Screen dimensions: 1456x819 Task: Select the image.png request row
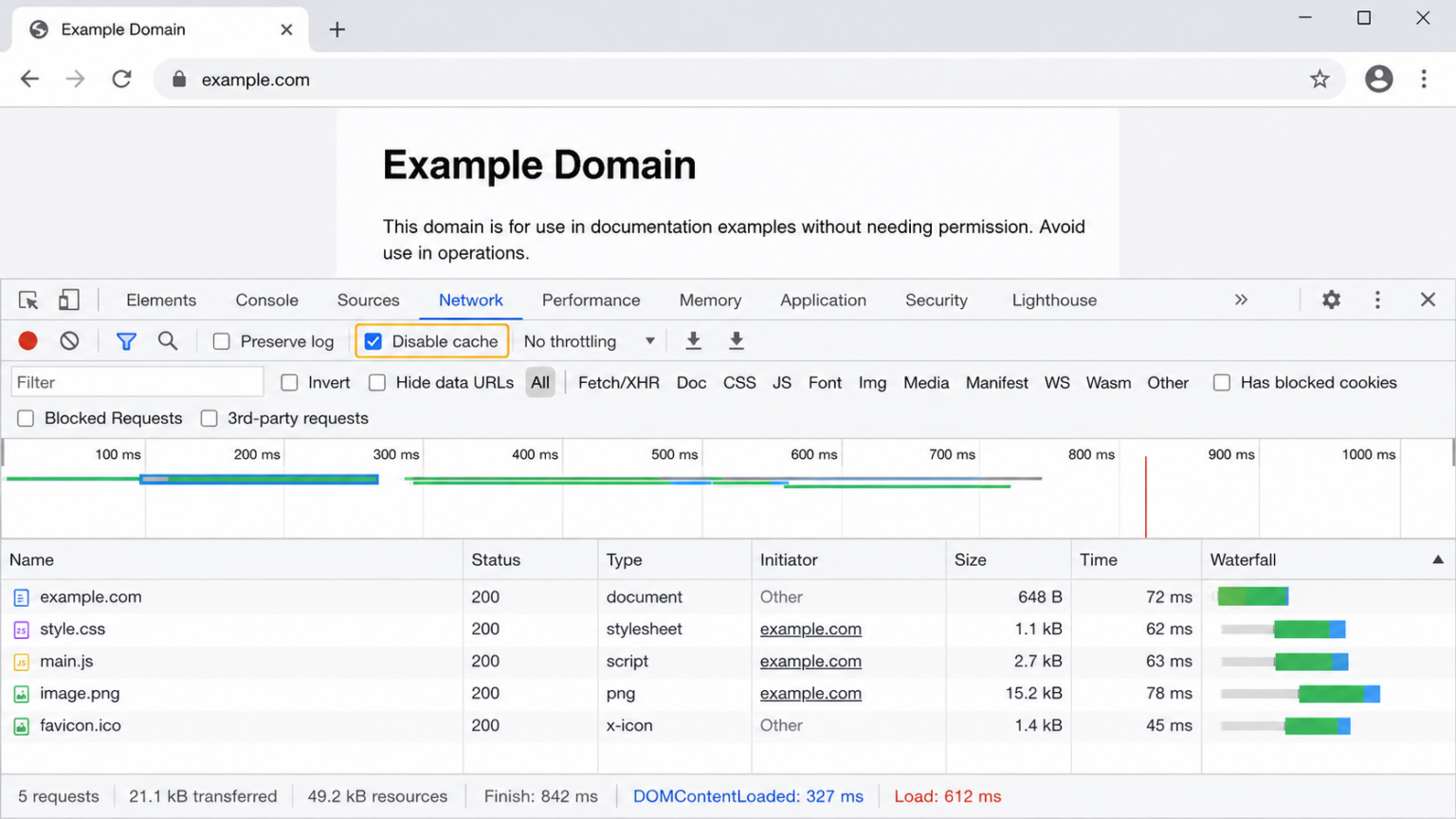[728, 694]
